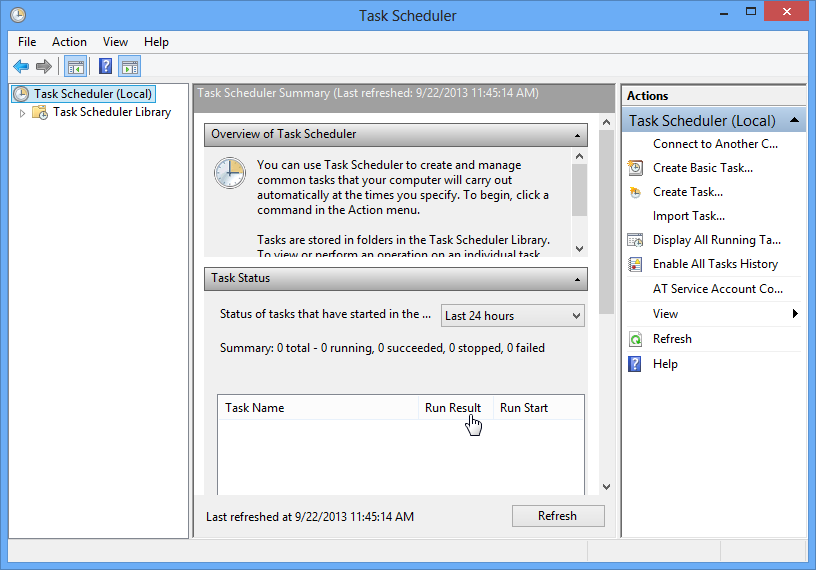Collapse the Task Status section
The height and width of the screenshot is (570, 816).
pos(578,279)
